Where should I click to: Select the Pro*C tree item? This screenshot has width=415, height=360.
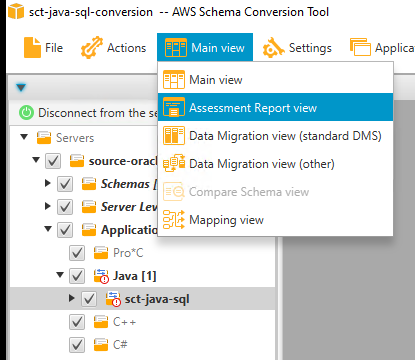[128, 253]
